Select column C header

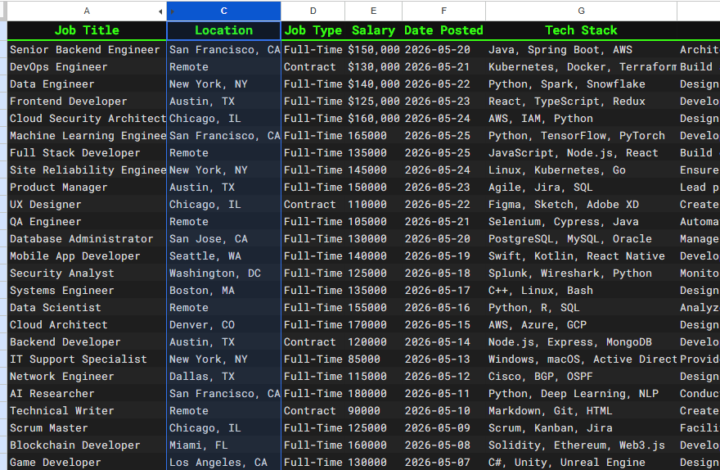[224, 11]
